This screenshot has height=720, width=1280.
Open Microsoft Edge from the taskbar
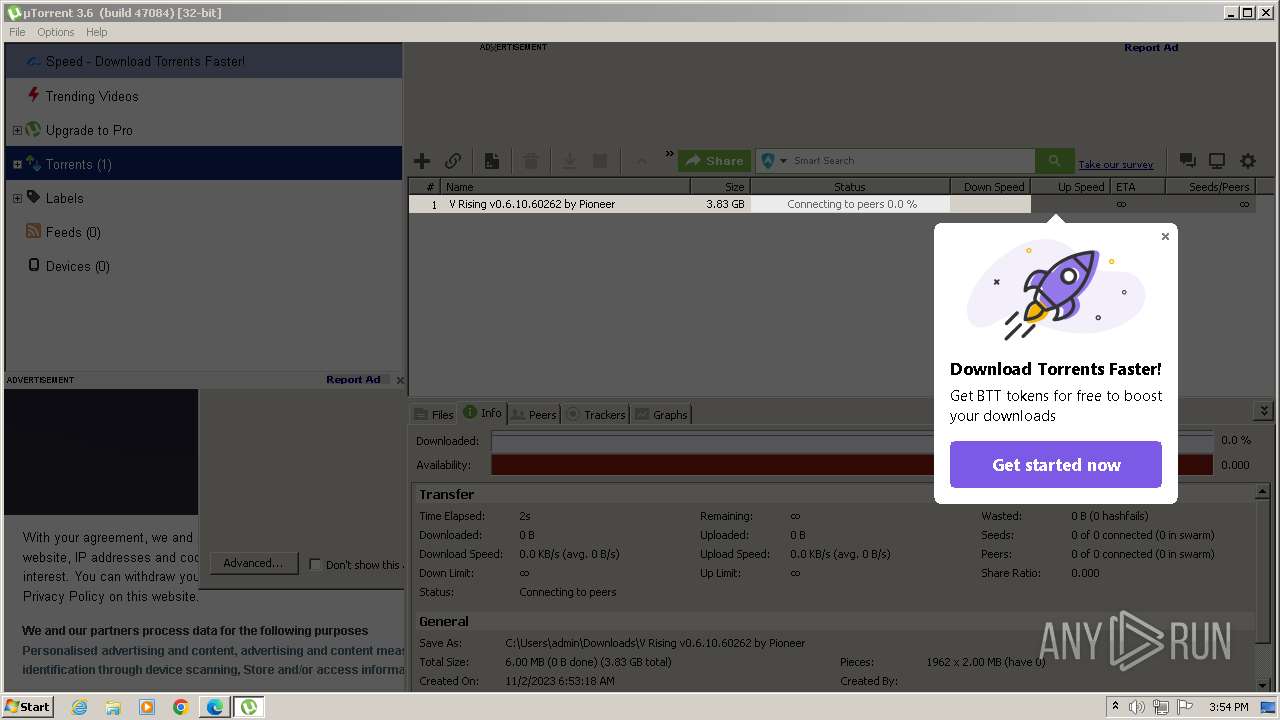(x=215, y=707)
